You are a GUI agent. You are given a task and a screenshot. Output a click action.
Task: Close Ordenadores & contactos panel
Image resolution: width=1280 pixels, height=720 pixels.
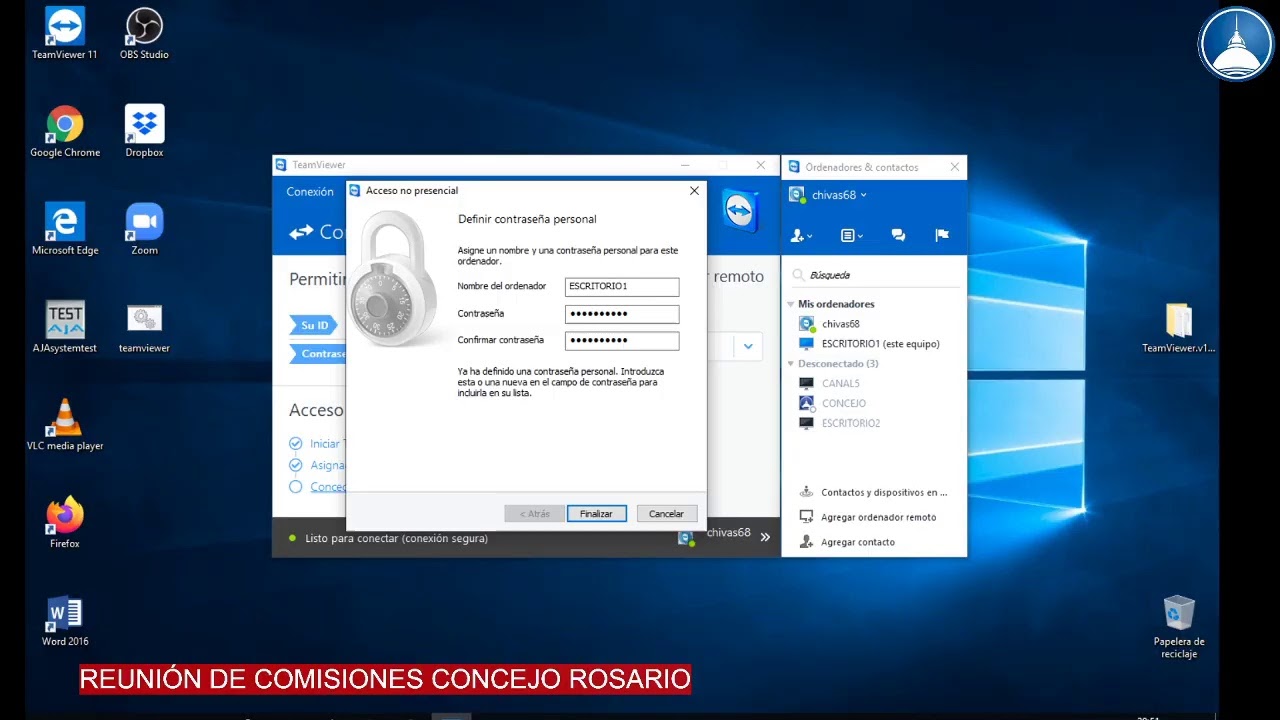(954, 167)
